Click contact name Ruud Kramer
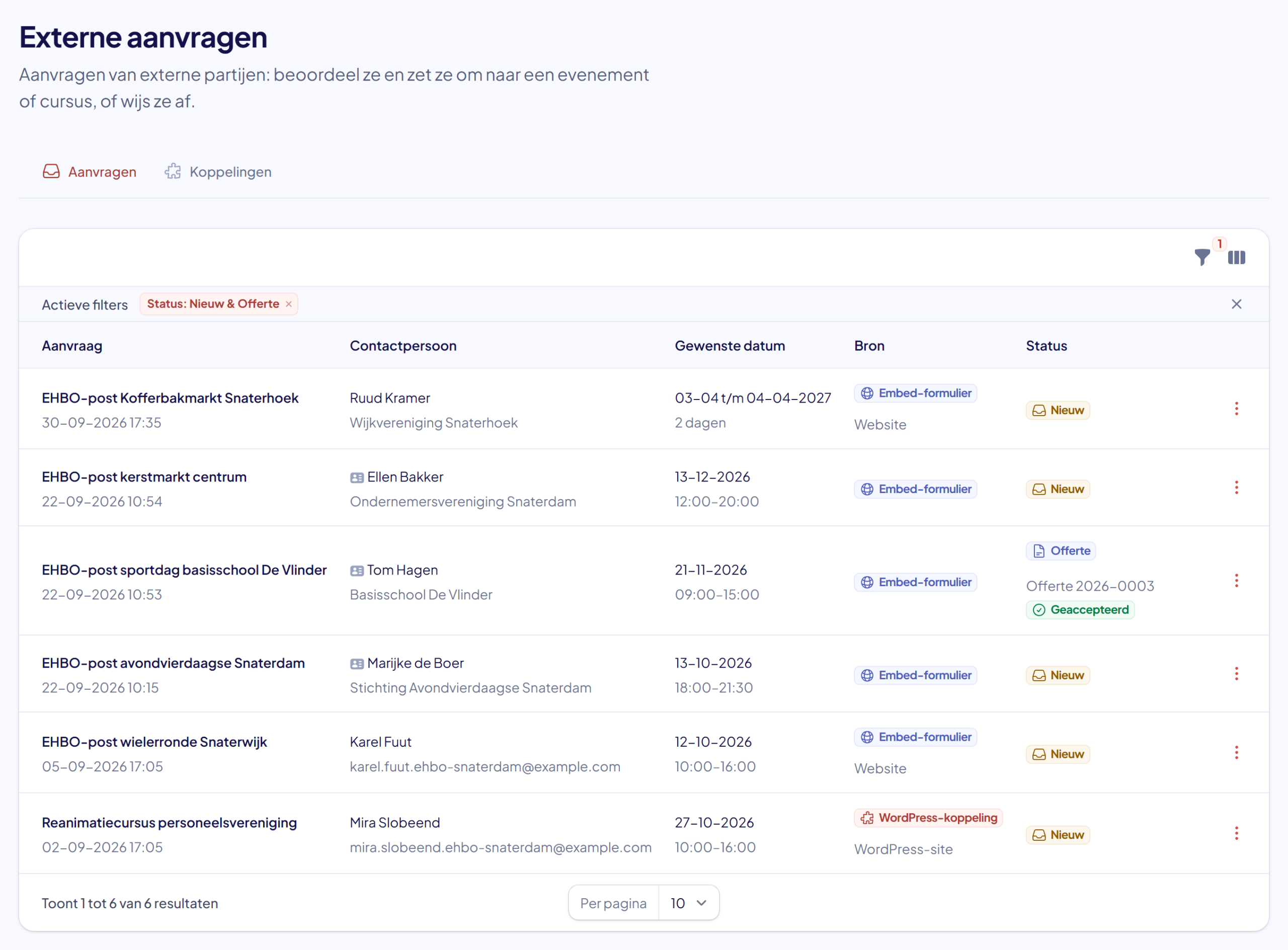The height and width of the screenshot is (950, 1288). (x=390, y=398)
